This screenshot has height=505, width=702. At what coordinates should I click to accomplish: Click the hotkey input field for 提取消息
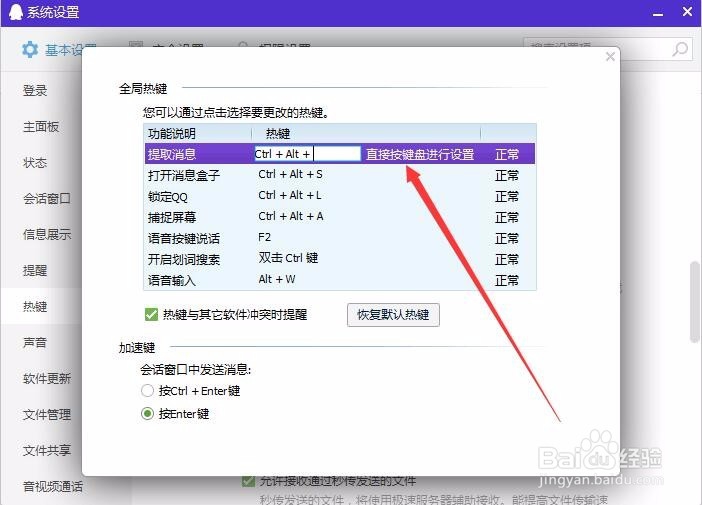tap(307, 154)
